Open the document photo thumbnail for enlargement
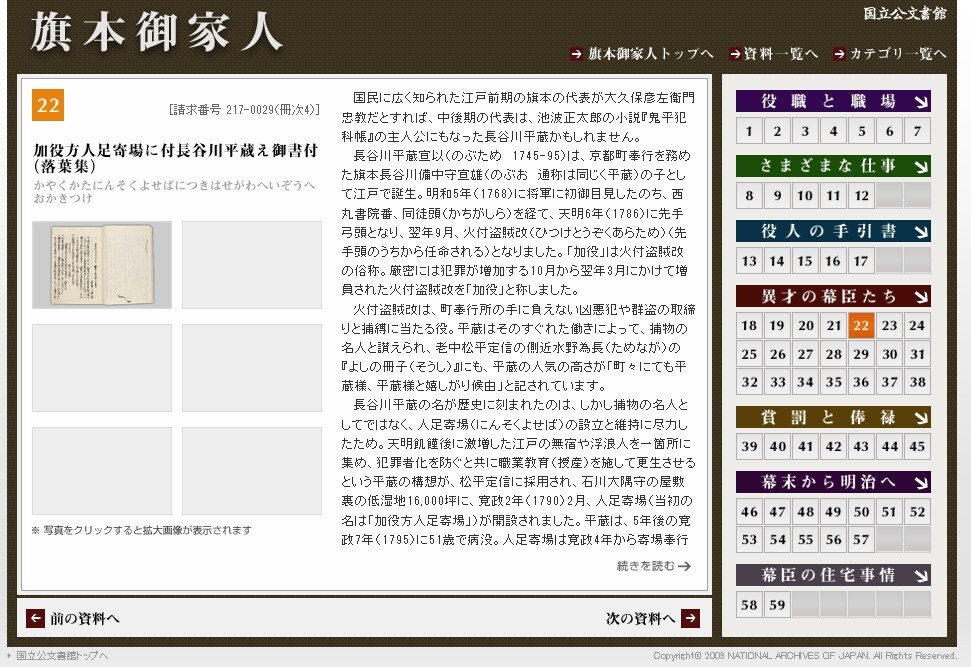Viewport: 971px width, 667px height. (100, 264)
